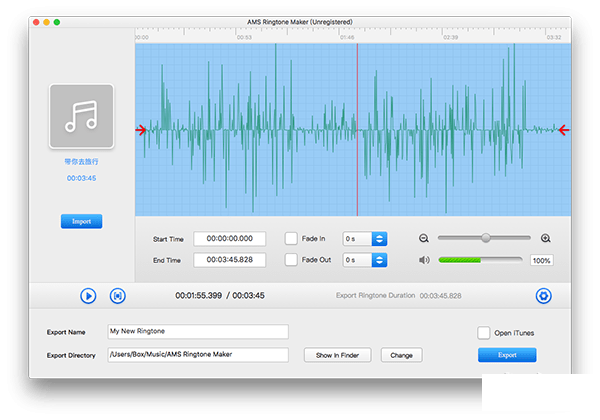Click the waveform zoom slider handle
The width and height of the screenshot is (600, 420).
click(486, 238)
